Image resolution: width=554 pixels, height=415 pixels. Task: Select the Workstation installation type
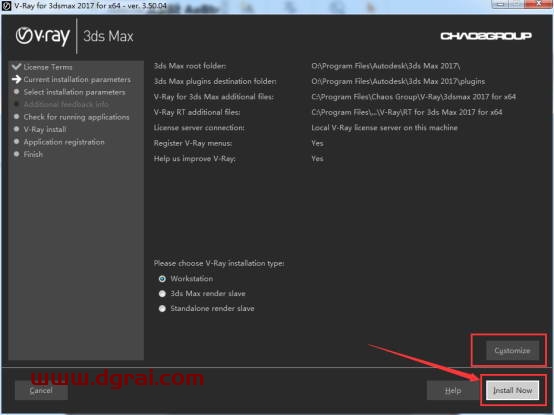click(162, 279)
